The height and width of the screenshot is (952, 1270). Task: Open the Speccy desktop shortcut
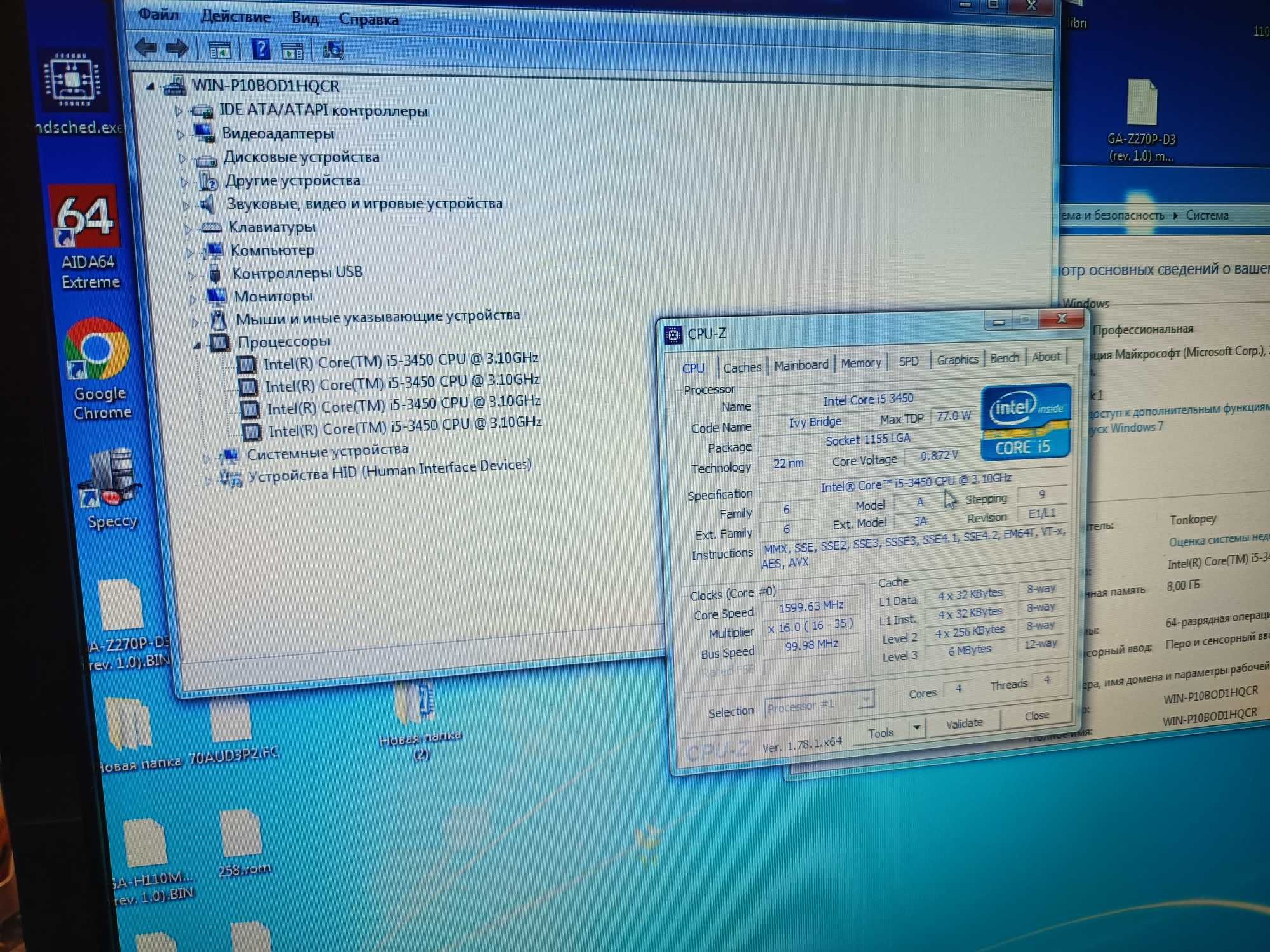pyautogui.click(x=110, y=489)
